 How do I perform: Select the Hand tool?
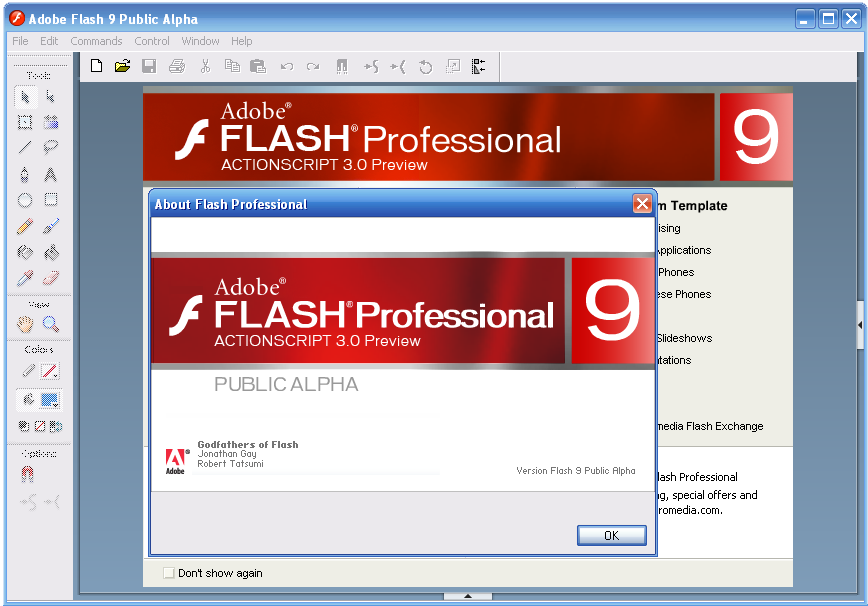[x=25, y=324]
